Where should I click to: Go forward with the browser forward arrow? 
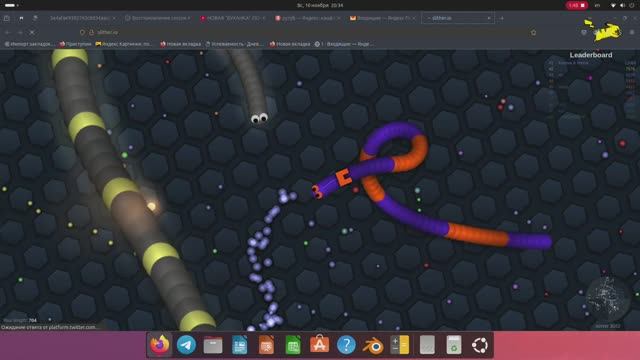20,32
